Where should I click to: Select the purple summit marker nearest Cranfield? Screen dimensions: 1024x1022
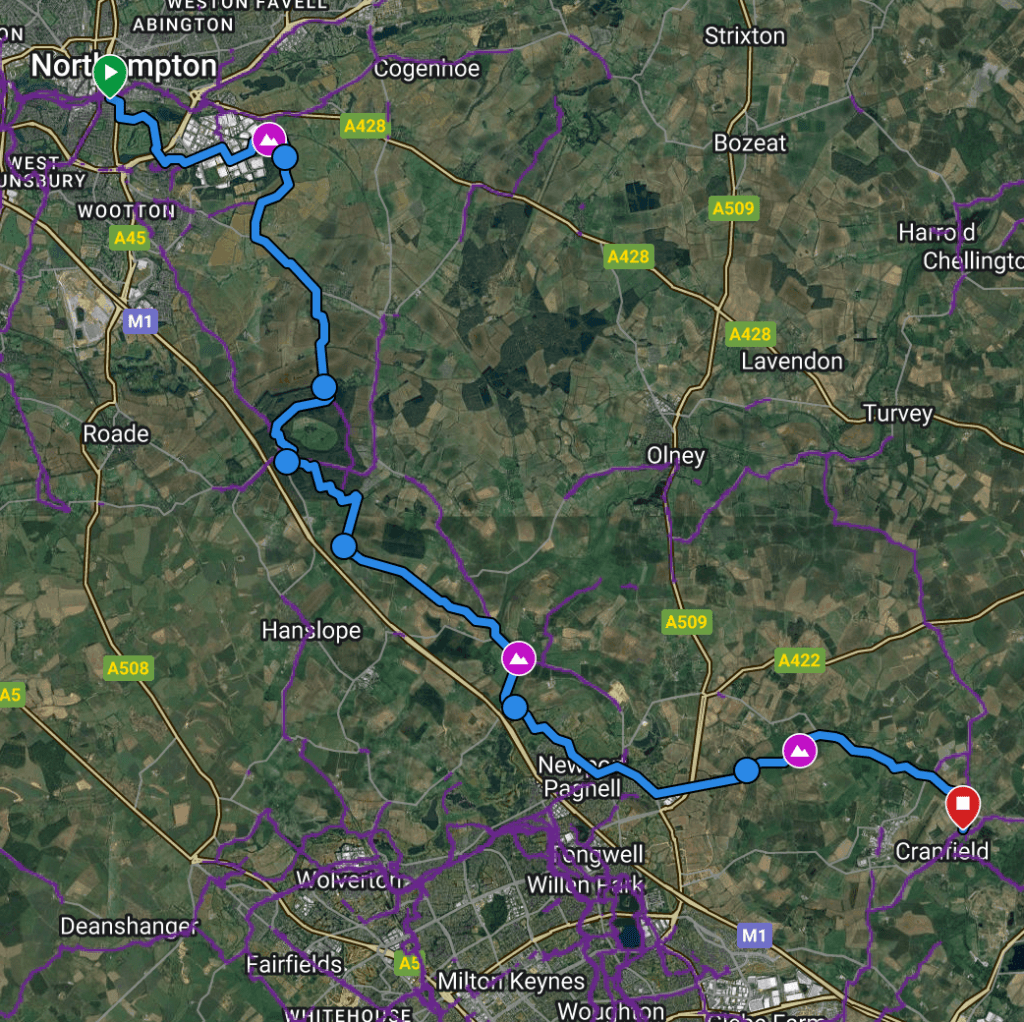pos(799,751)
